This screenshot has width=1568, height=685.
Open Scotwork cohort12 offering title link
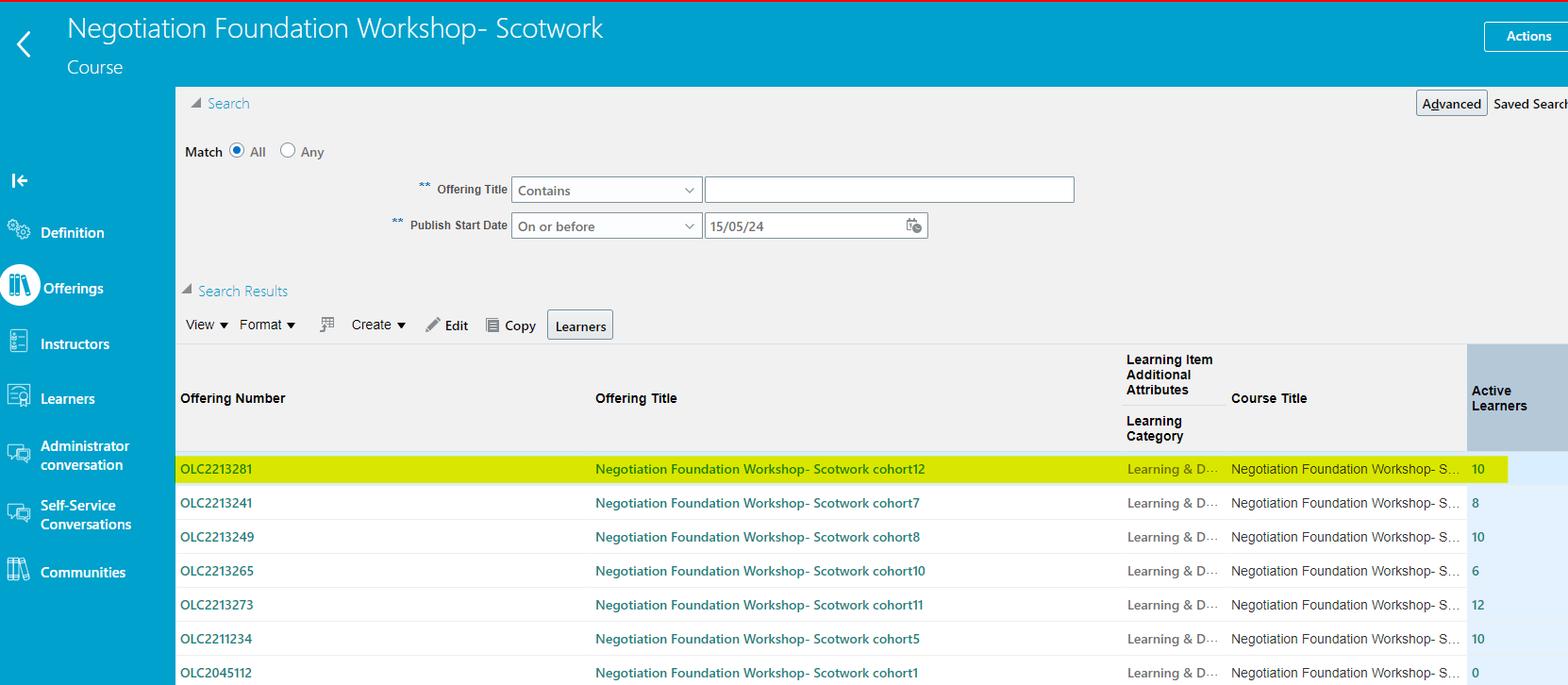759,469
